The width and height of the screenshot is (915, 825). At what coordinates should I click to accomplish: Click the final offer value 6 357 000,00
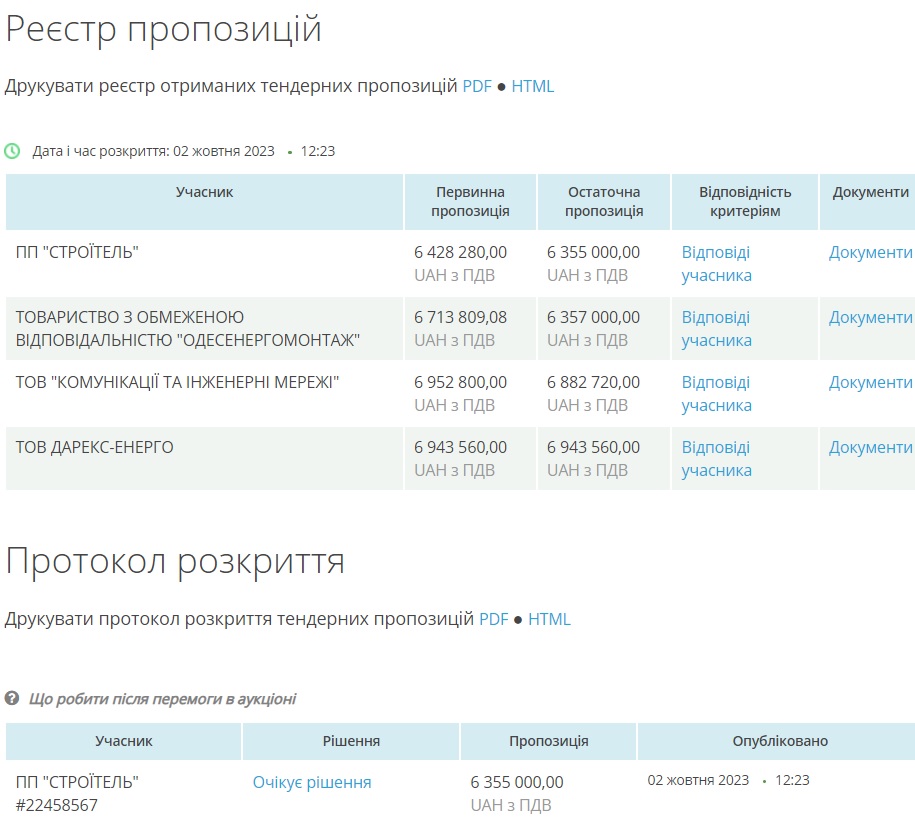(x=593, y=317)
